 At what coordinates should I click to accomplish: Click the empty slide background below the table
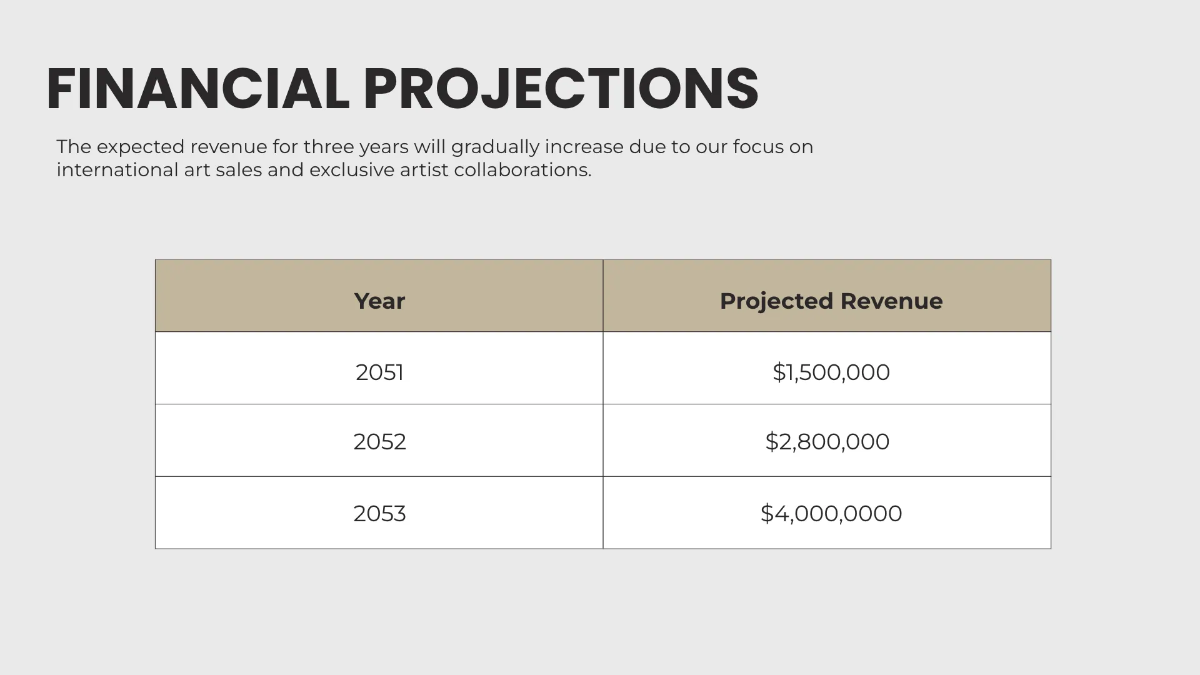pos(600,612)
